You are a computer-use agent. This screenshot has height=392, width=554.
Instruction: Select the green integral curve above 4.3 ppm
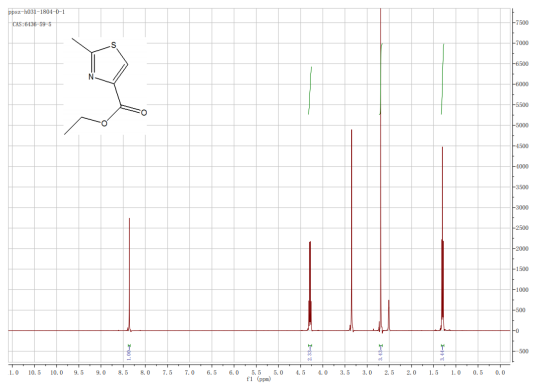310,90
